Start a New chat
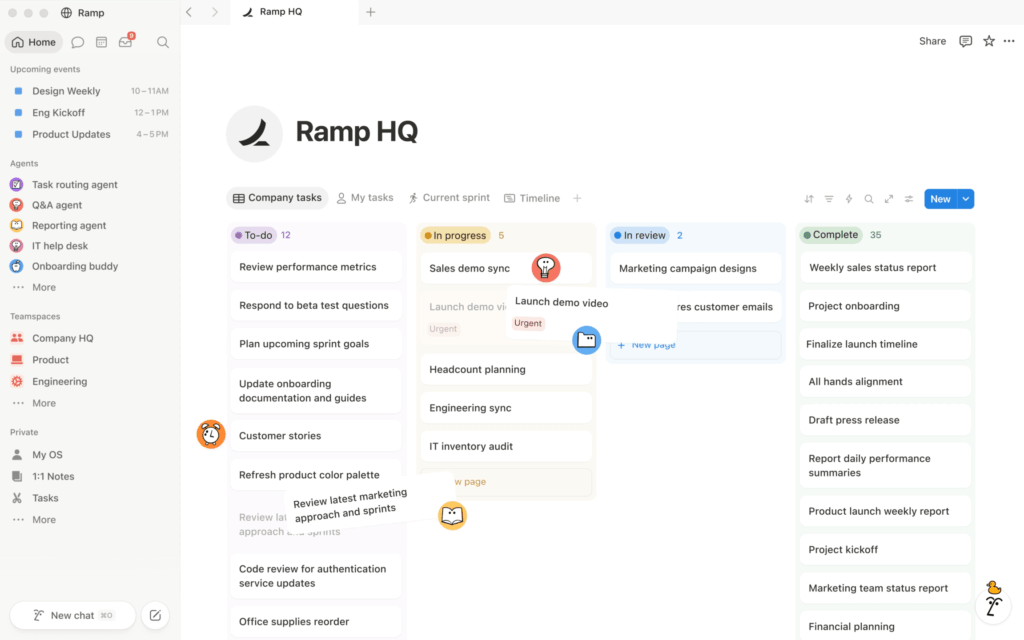Image resolution: width=1024 pixels, height=640 pixels. click(72, 615)
